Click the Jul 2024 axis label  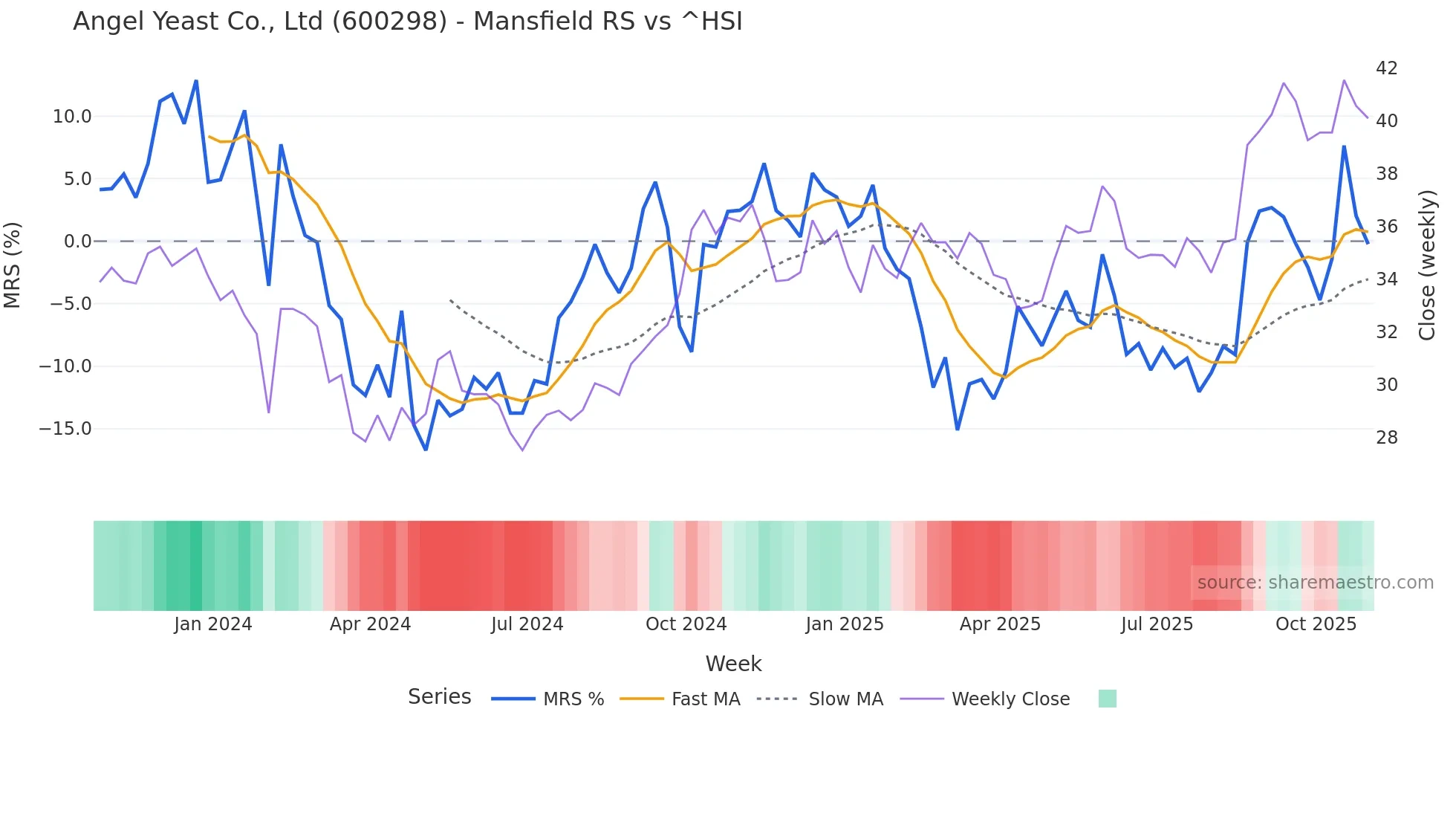click(x=527, y=624)
